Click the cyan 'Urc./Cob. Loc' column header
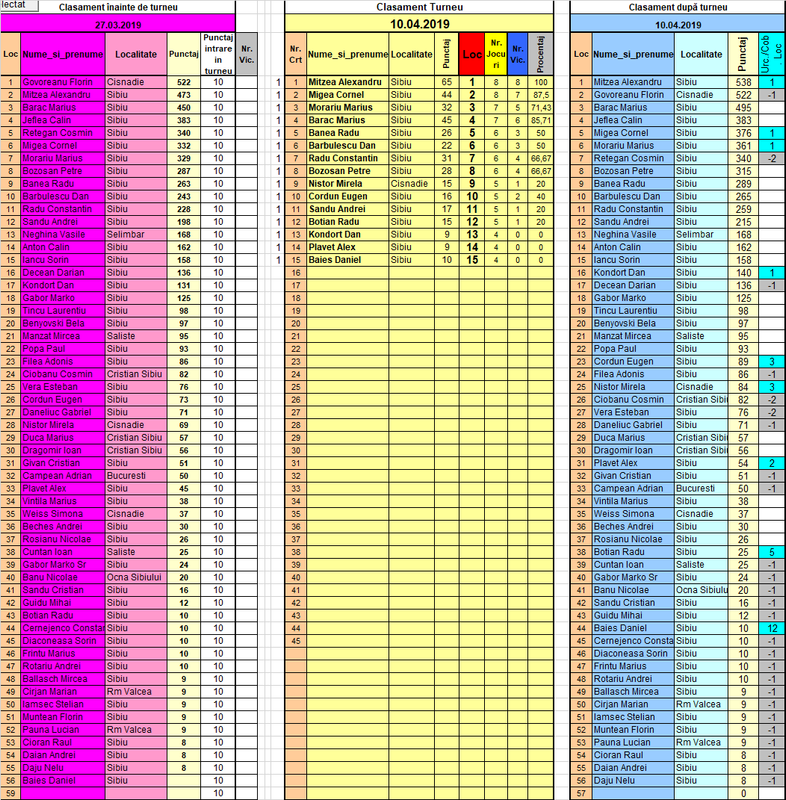Screen dimensions: 786x800 pos(771,54)
